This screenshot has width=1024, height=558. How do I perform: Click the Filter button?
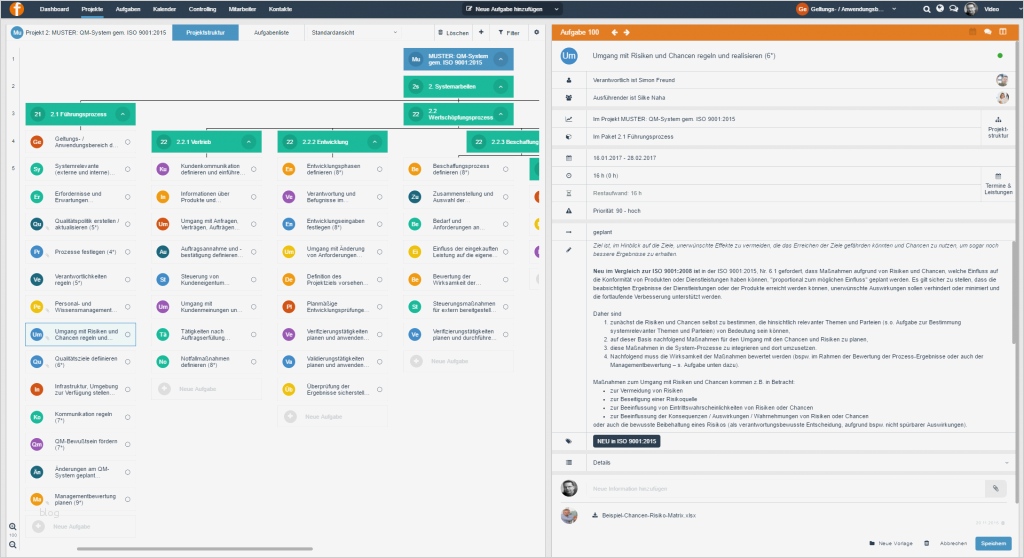pos(509,32)
